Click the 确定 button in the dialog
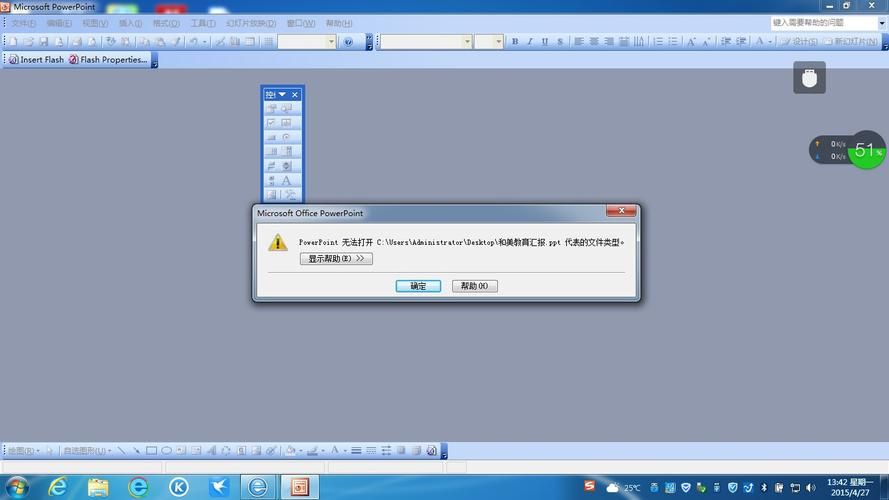This screenshot has width=889, height=500. point(418,286)
